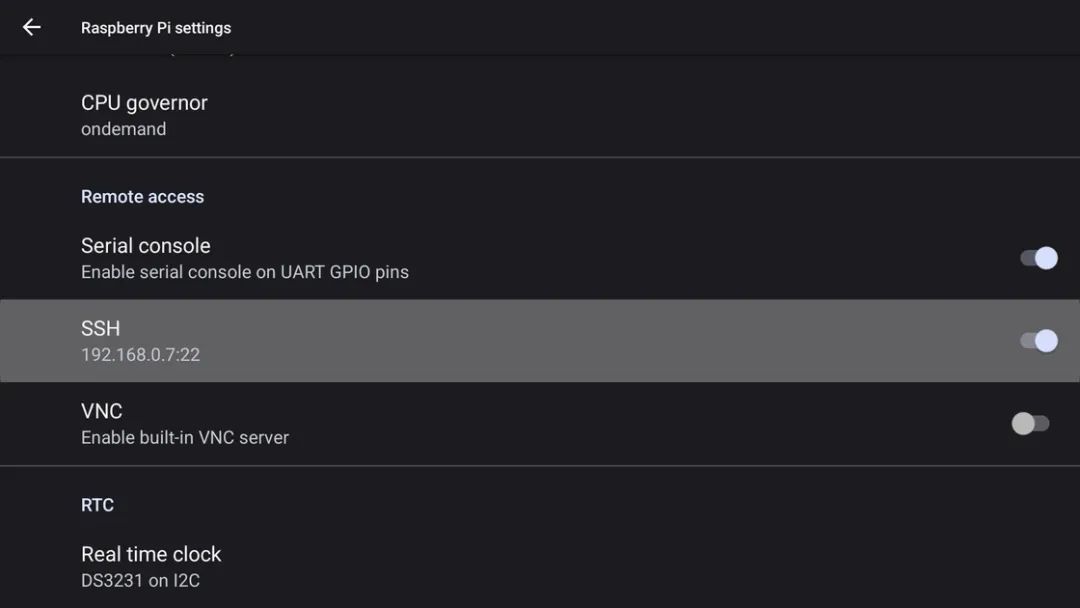This screenshot has height=608, width=1080.
Task: Select the Serial console label
Action: click(x=146, y=246)
